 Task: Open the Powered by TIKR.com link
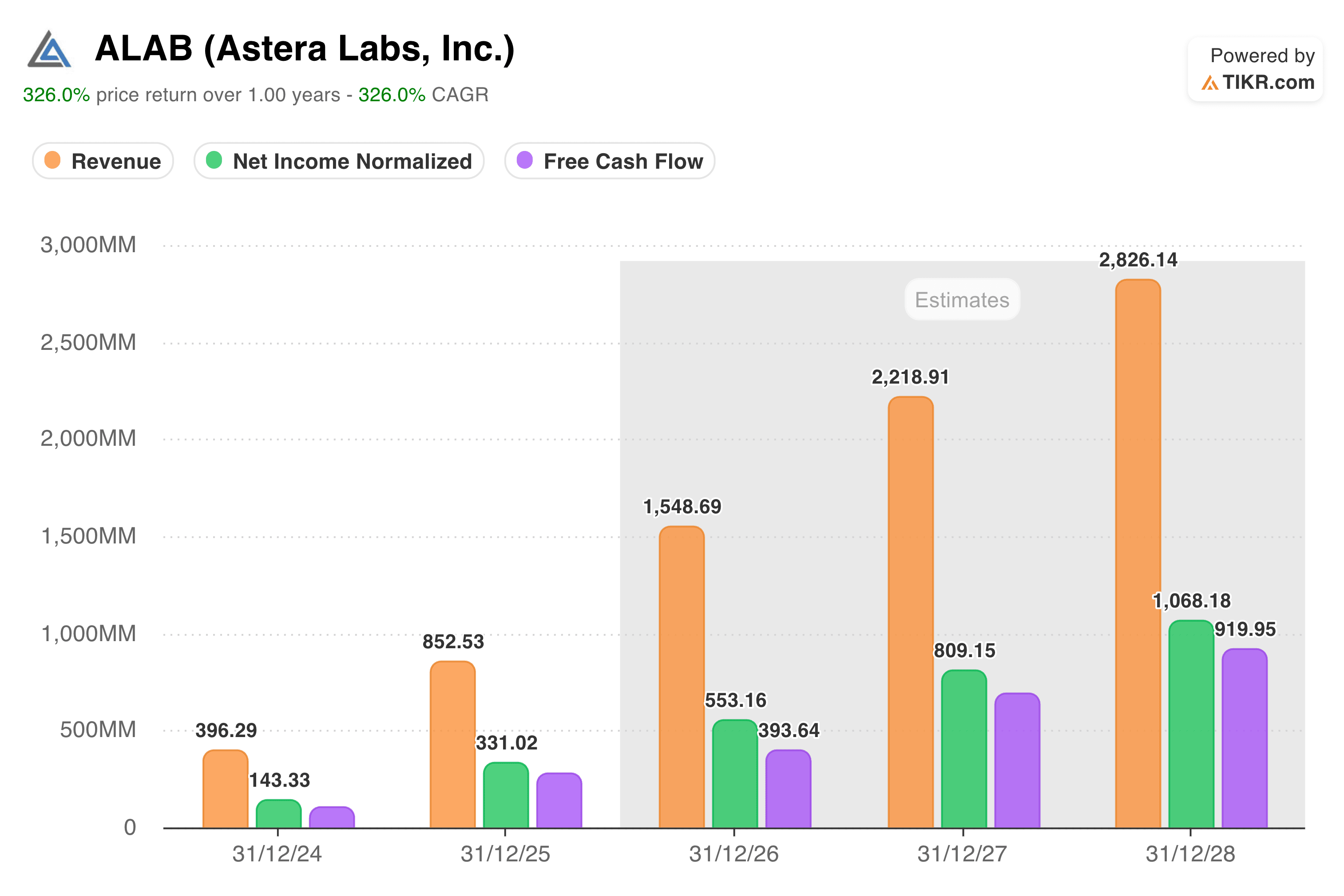click(x=1256, y=69)
